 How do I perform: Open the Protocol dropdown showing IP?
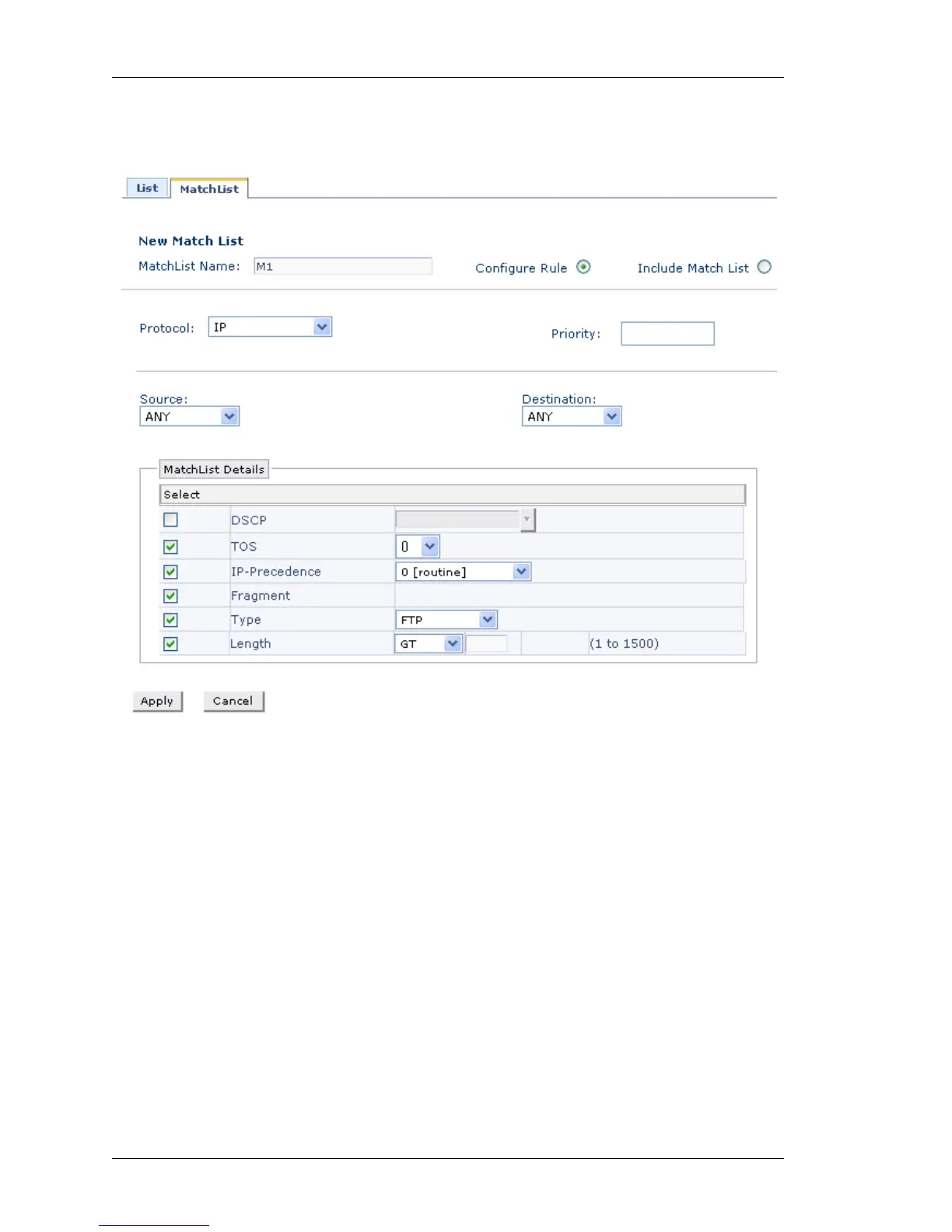point(270,327)
